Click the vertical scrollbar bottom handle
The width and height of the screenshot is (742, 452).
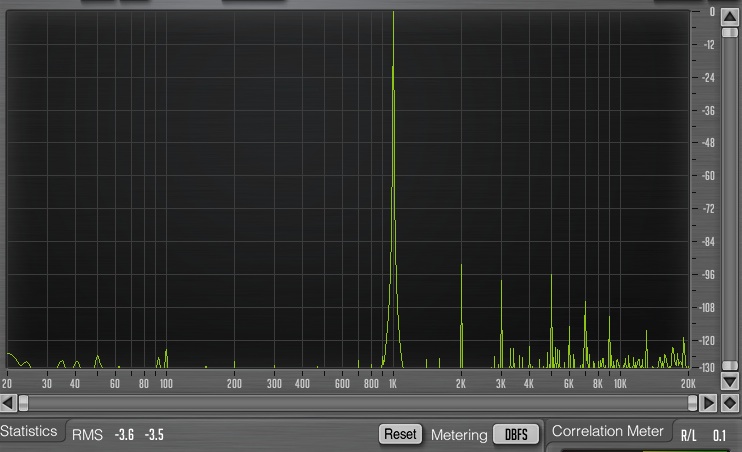pyautogui.click(x=730, y=365)
